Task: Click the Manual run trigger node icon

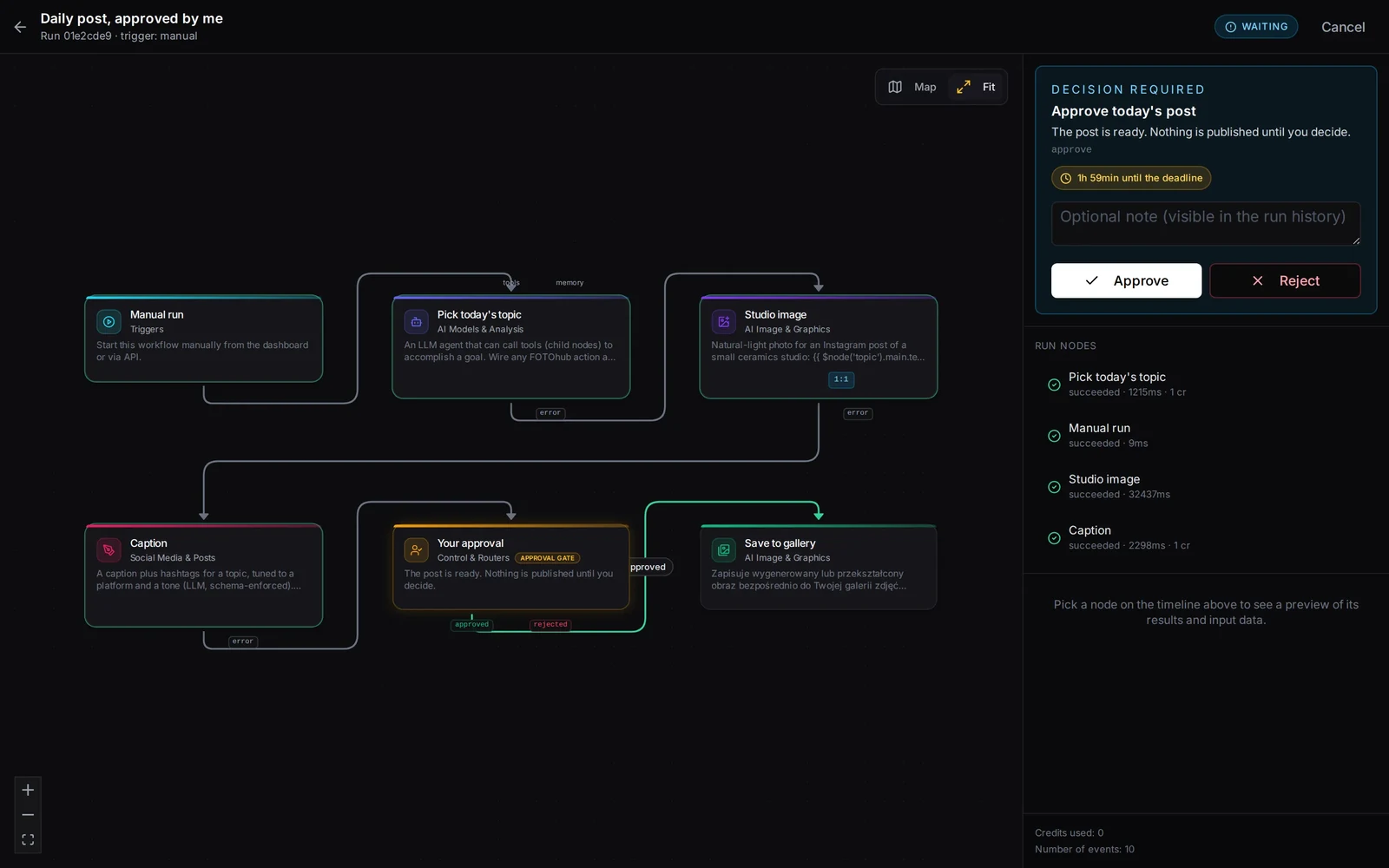Action: tap(109, 322)
